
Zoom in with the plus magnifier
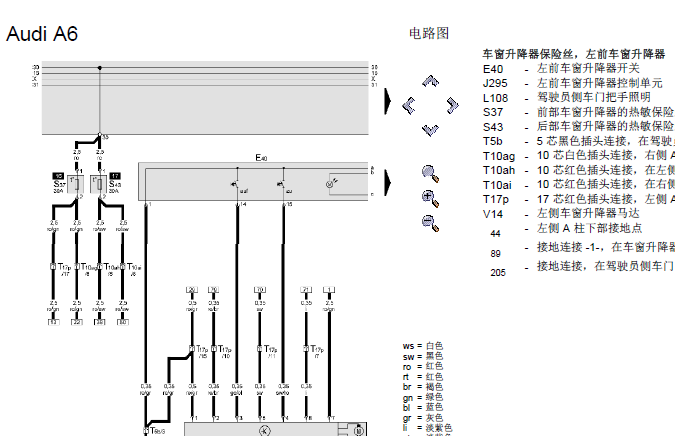(430, 198)
